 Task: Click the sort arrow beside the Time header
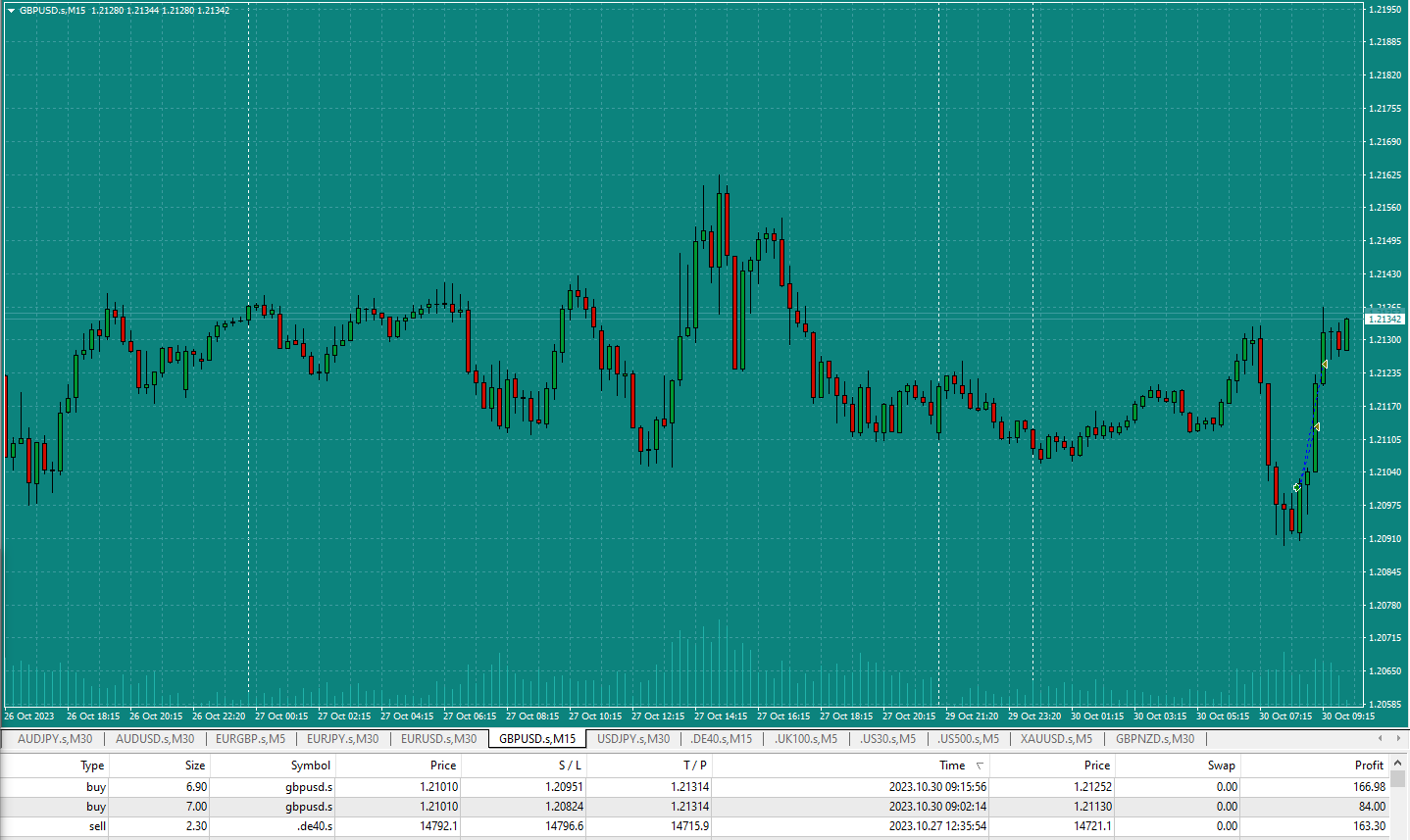980,766
